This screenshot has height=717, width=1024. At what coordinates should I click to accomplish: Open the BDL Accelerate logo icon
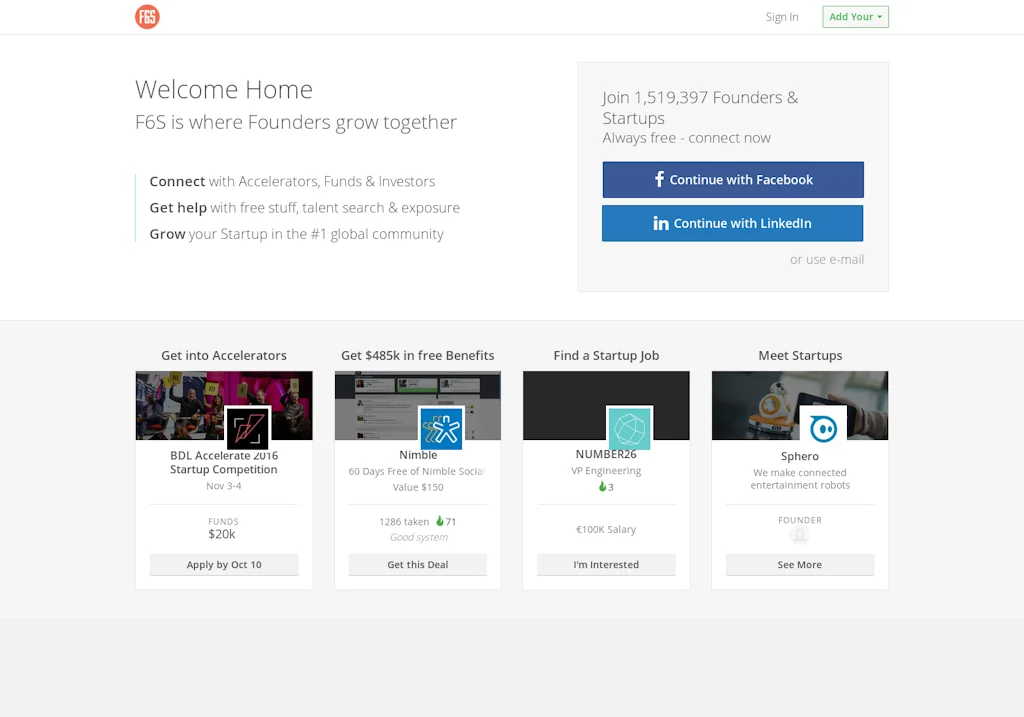(247, 428)
